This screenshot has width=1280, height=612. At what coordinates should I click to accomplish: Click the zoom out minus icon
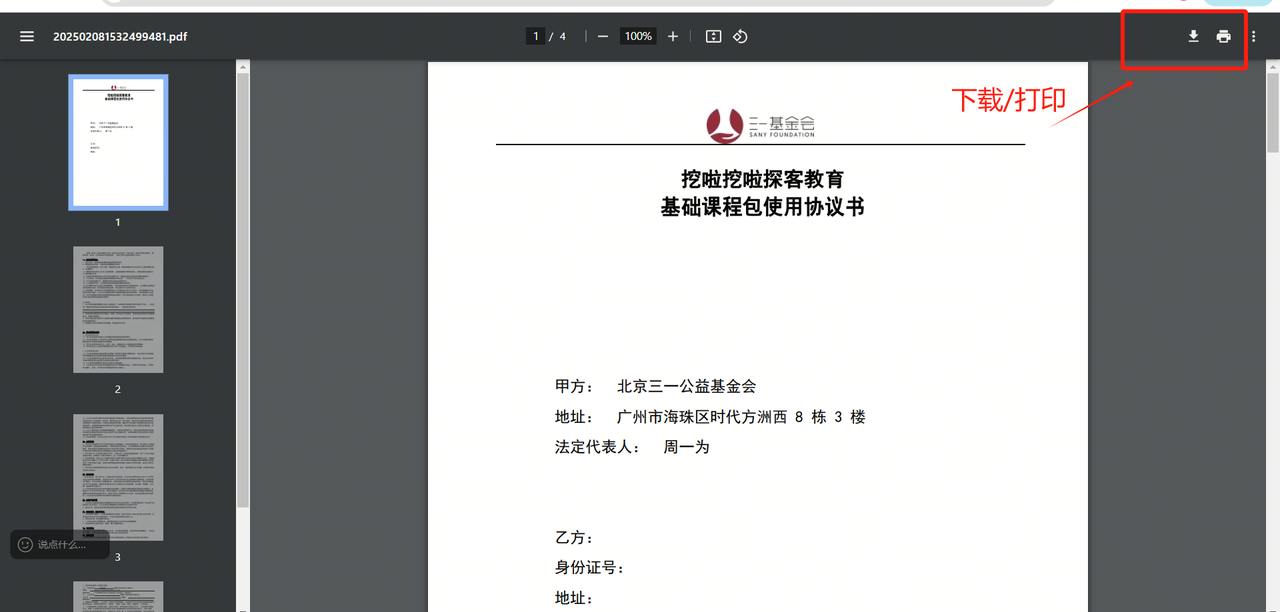(x=603, y=37)
